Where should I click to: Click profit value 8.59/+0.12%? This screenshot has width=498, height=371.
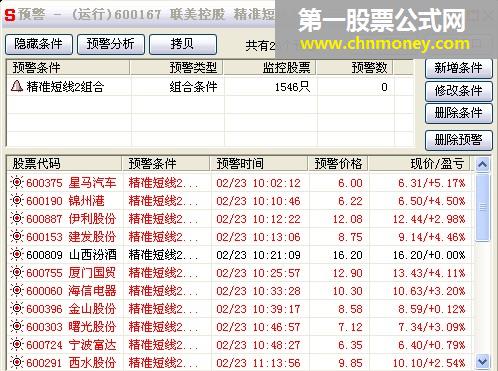click(x=432, y=309)
